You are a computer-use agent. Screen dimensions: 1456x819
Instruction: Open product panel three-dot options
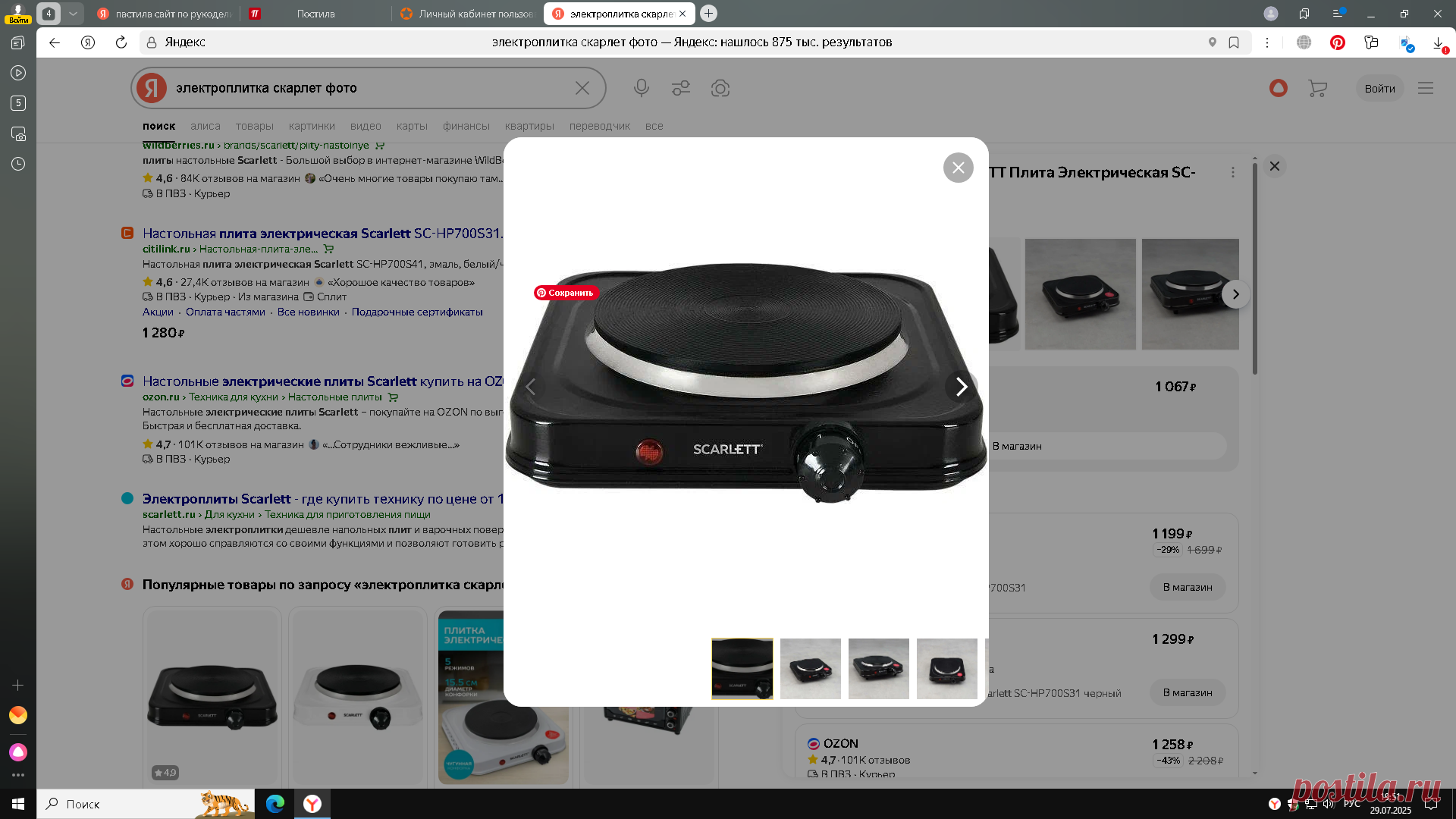pos(1233,173)
